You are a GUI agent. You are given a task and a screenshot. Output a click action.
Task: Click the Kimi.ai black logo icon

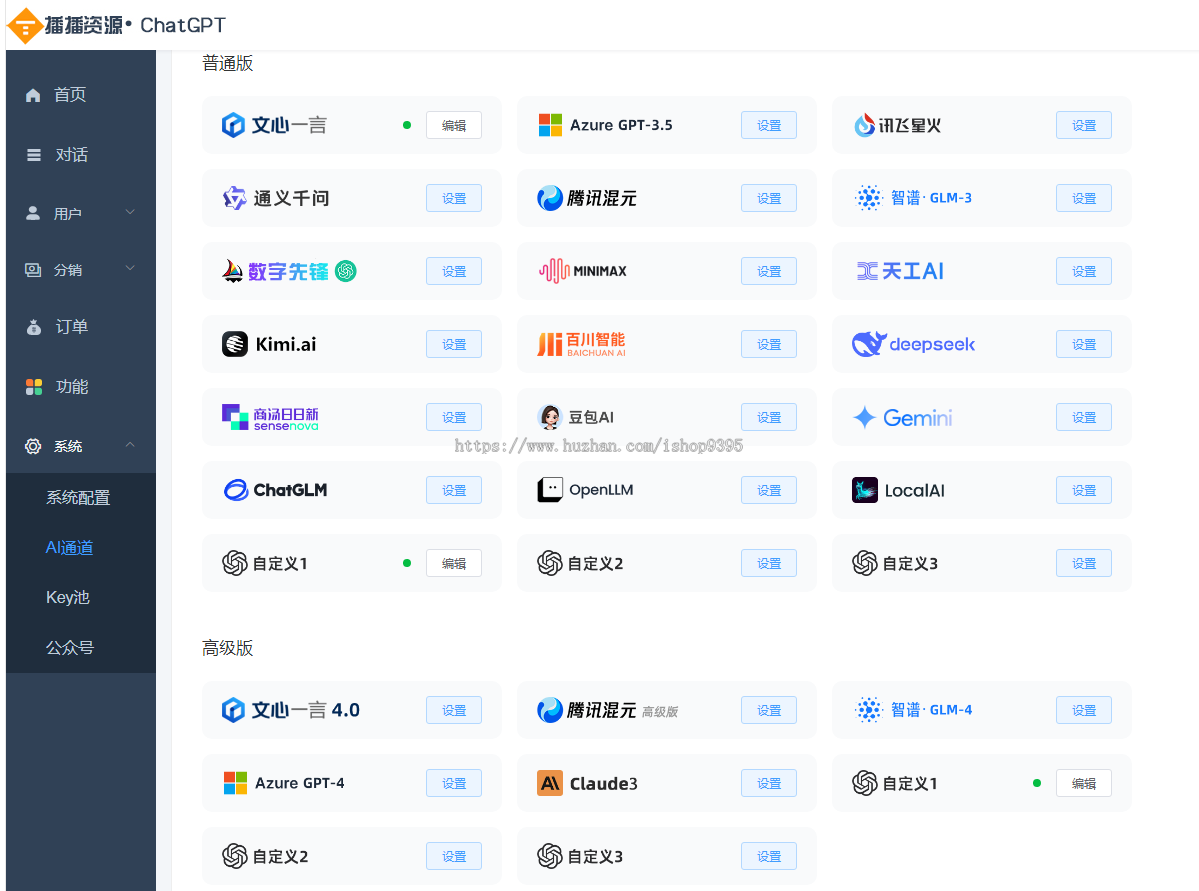235,344
